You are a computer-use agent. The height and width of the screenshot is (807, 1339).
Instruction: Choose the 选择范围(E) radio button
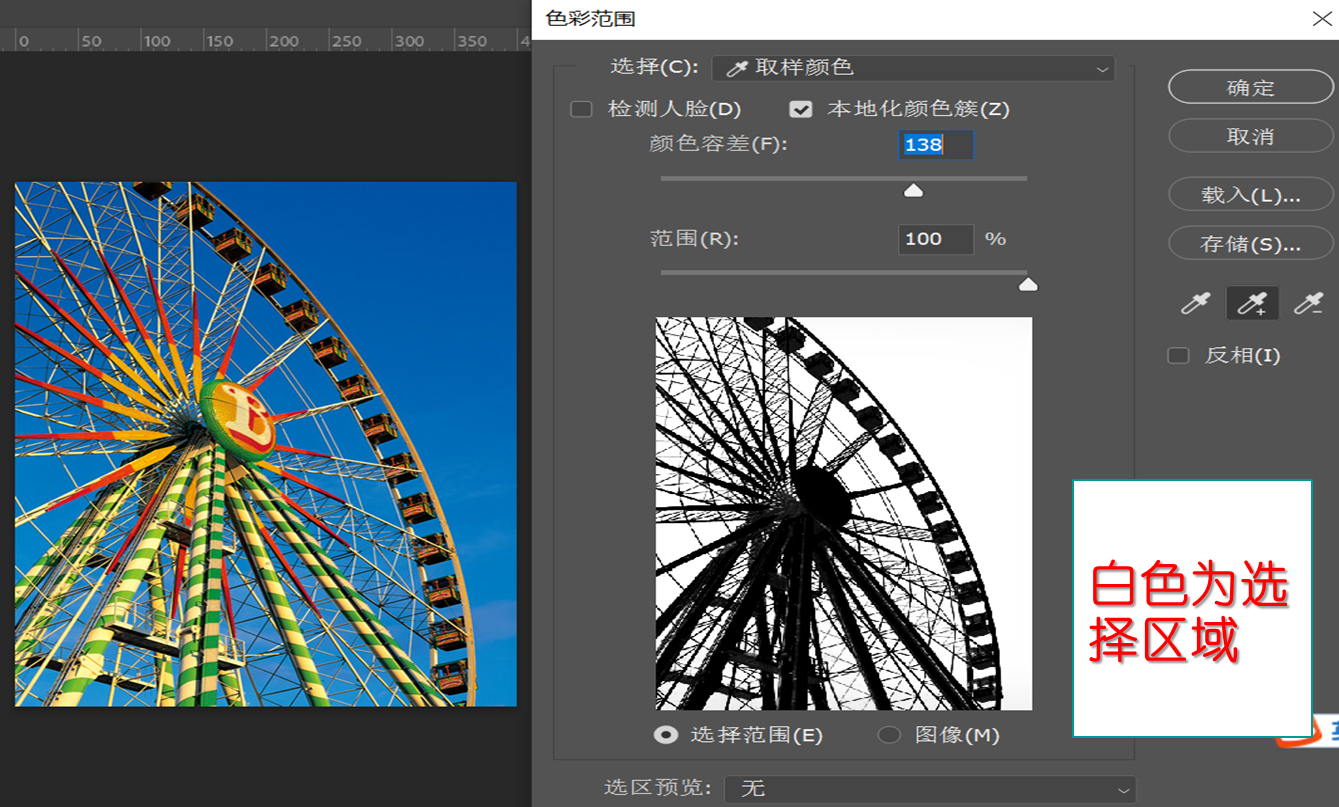(665, 735)
